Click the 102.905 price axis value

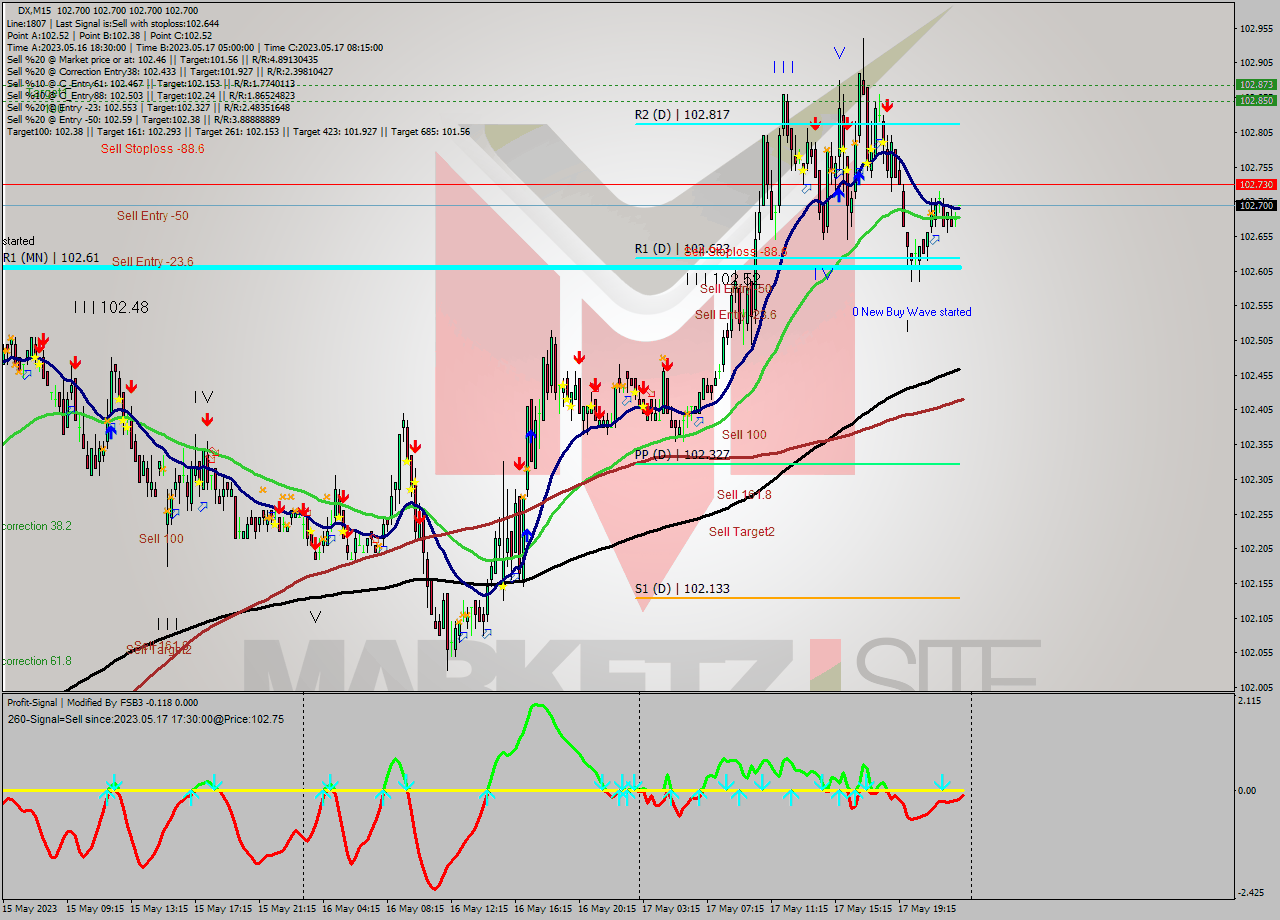pyautogui.click(x=1256, y=62)
